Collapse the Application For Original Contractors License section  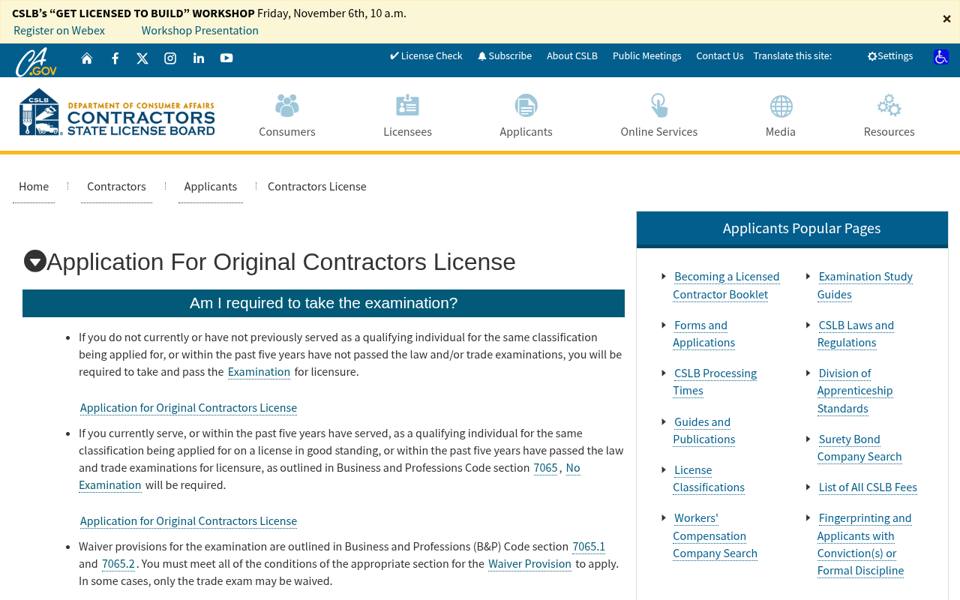pos(35,261)
